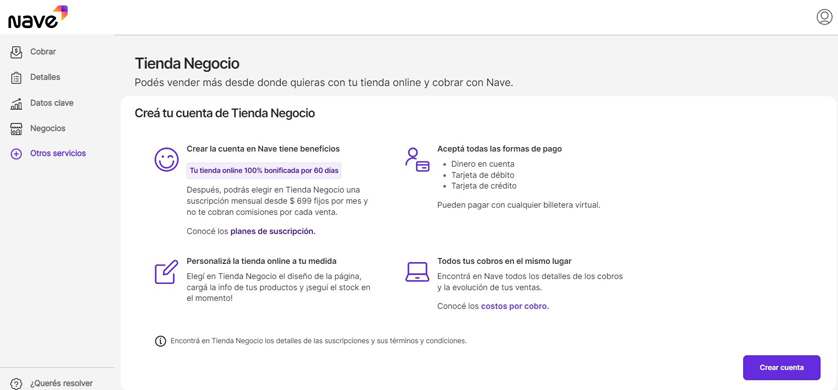Click Crear la cuenta en Nave tiene beneficios
This screenshot has height=390, width=838.
263,149
